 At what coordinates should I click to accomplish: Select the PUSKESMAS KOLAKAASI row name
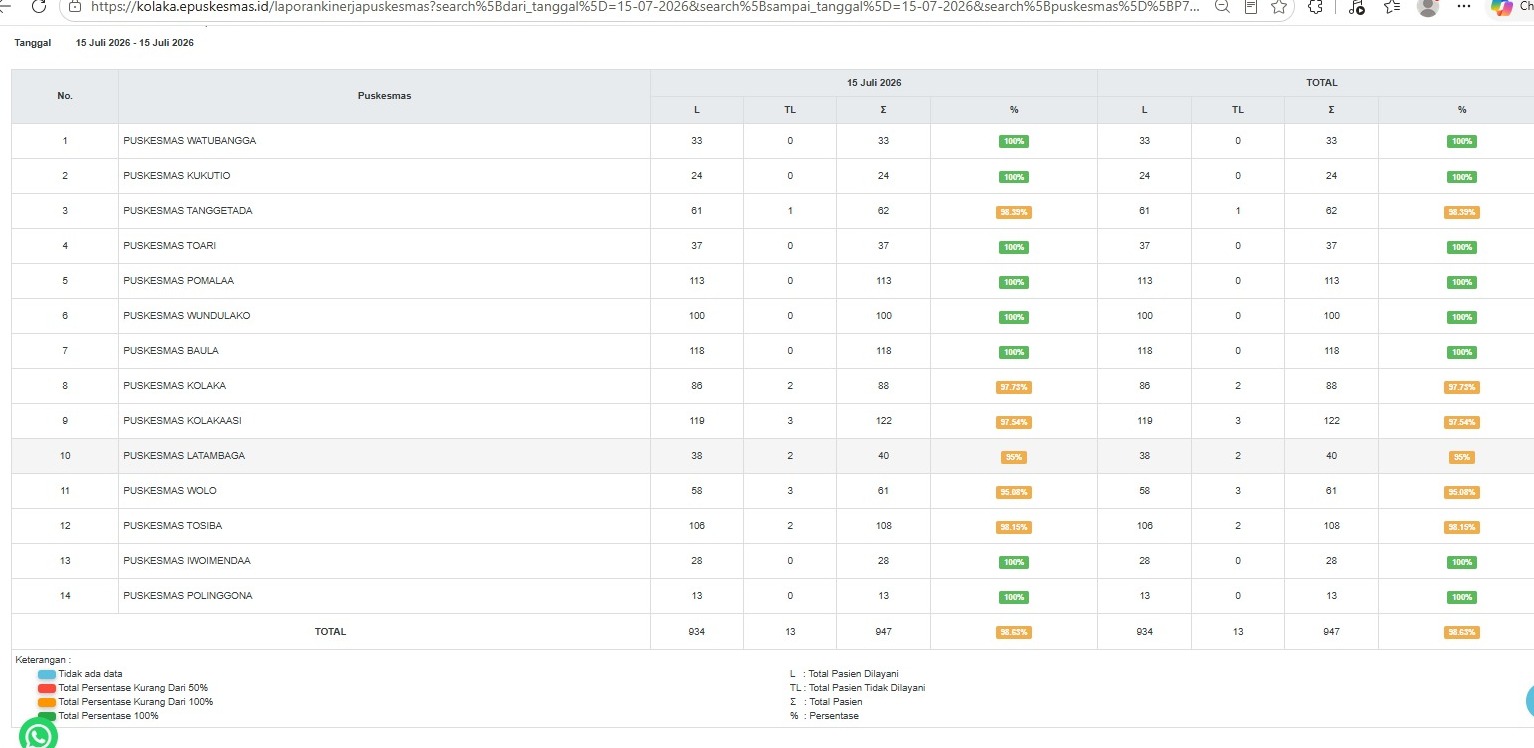pyautogui.click(x=182, y=421)
